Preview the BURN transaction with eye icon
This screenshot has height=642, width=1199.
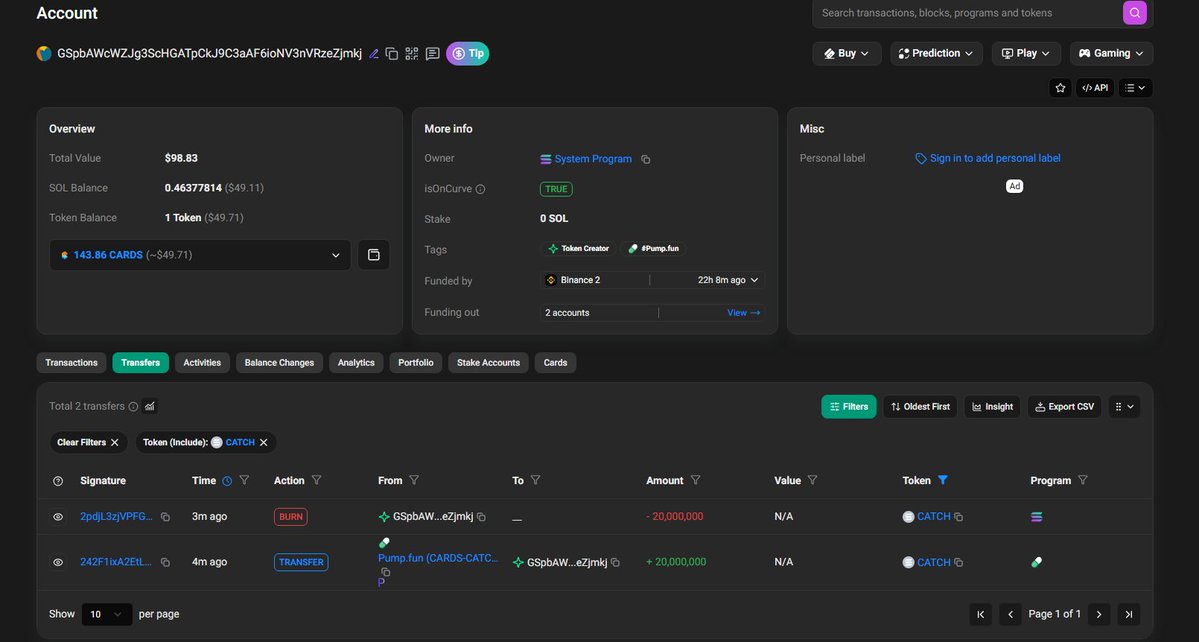58,517
